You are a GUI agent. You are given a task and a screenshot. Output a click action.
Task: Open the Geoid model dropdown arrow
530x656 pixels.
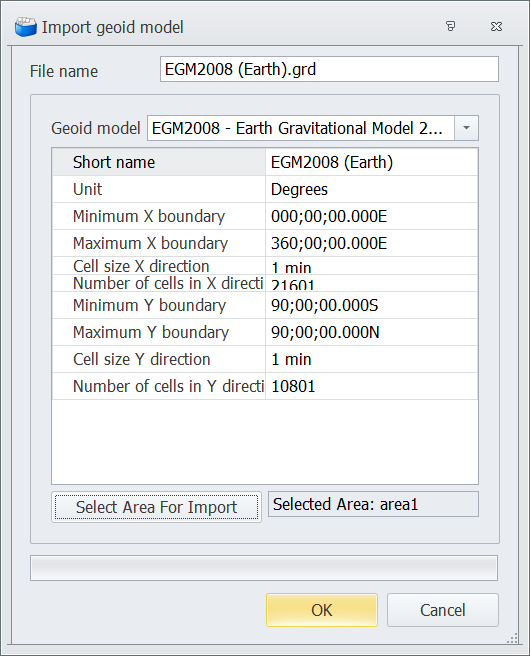466,128
